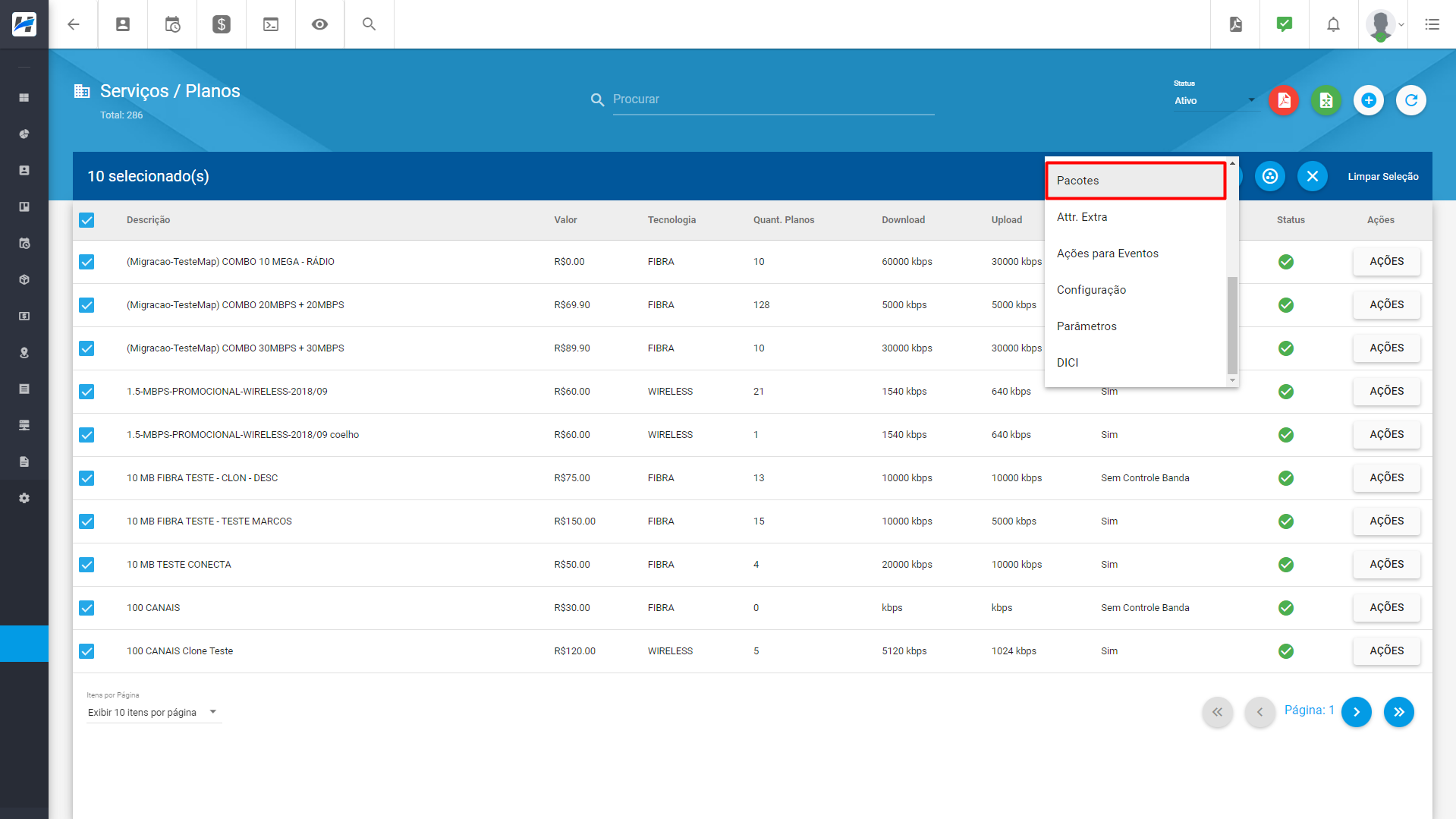The width and height of the screenshot is (1456, 819).
Task: Jump to last page
Action: click(1398, 712)
